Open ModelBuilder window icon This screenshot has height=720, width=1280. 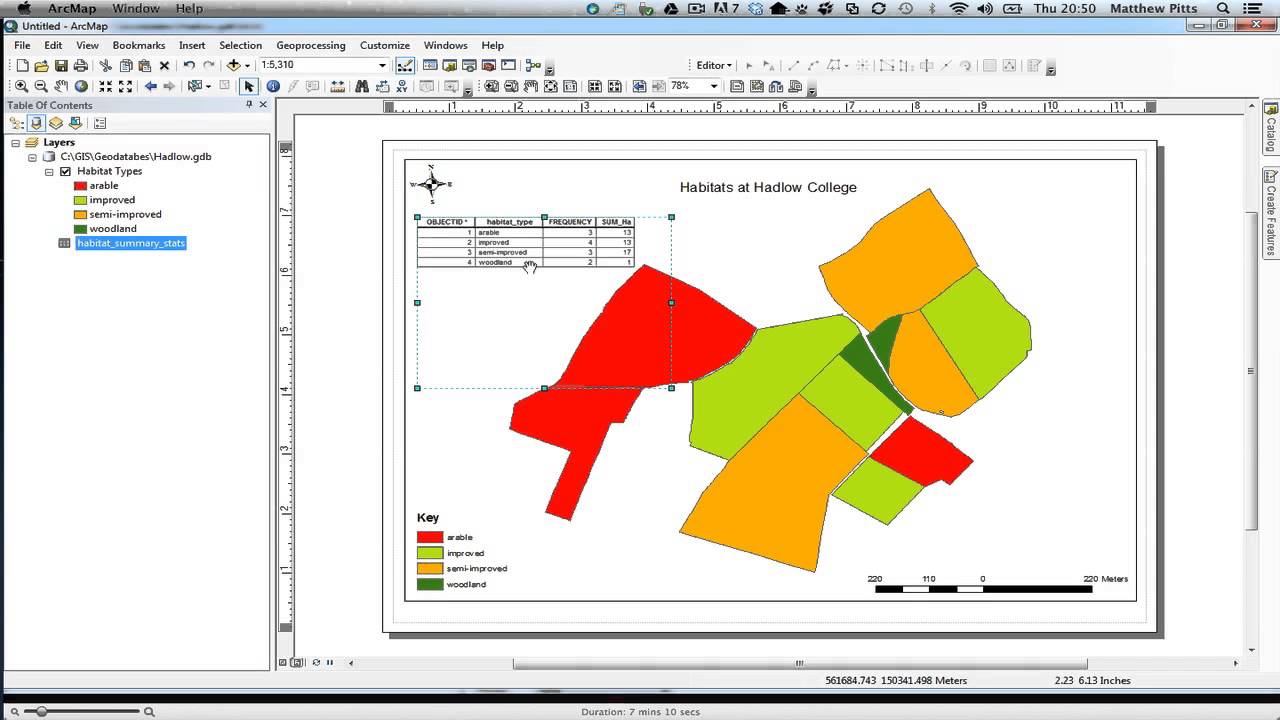[533, 66]
